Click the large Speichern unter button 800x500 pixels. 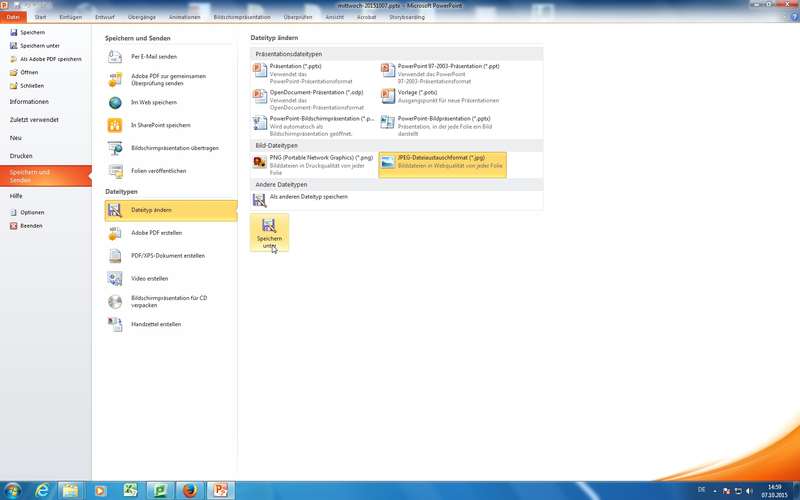[269, 233]
